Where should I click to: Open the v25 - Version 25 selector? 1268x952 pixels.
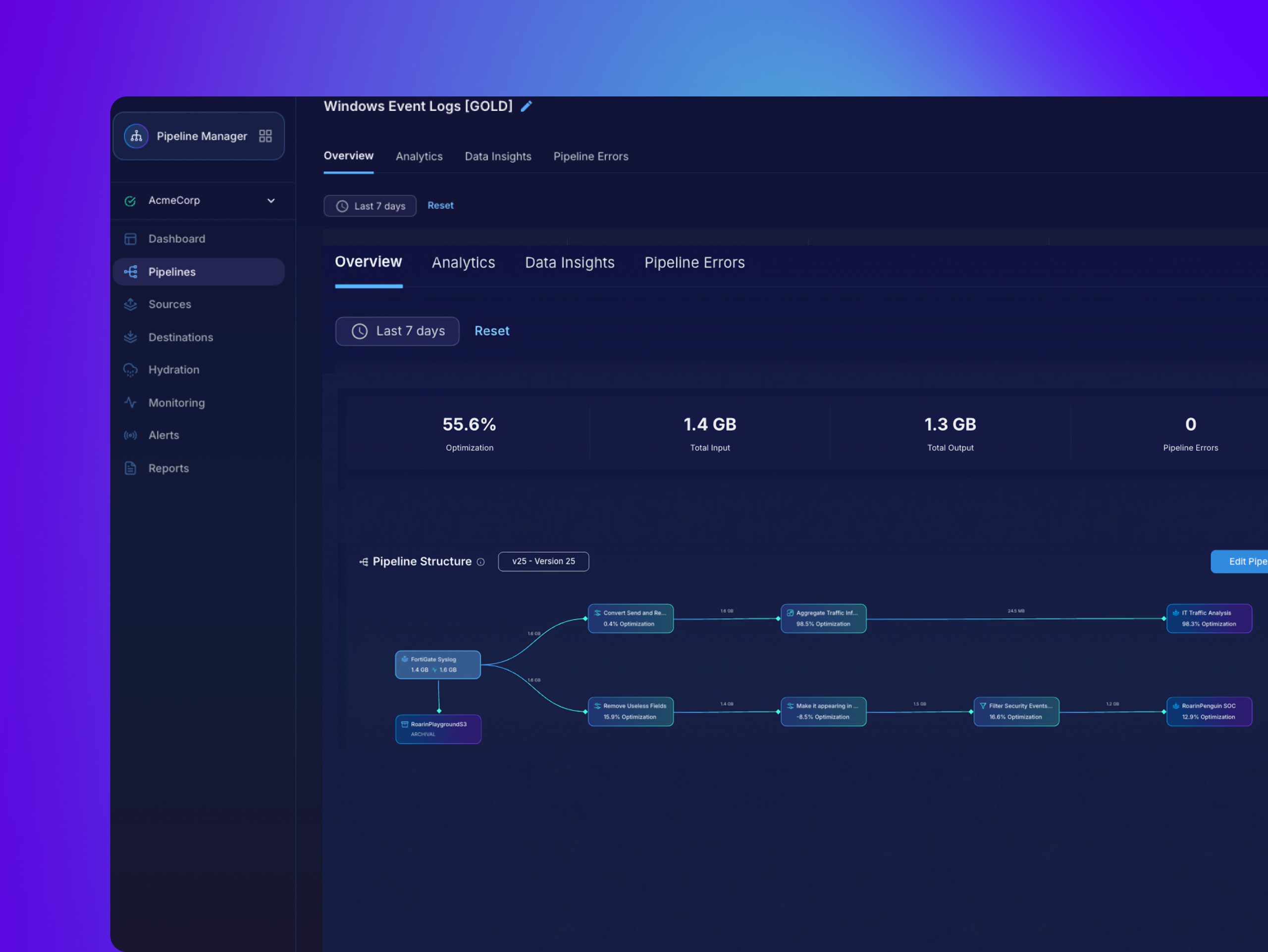[543, 562]
